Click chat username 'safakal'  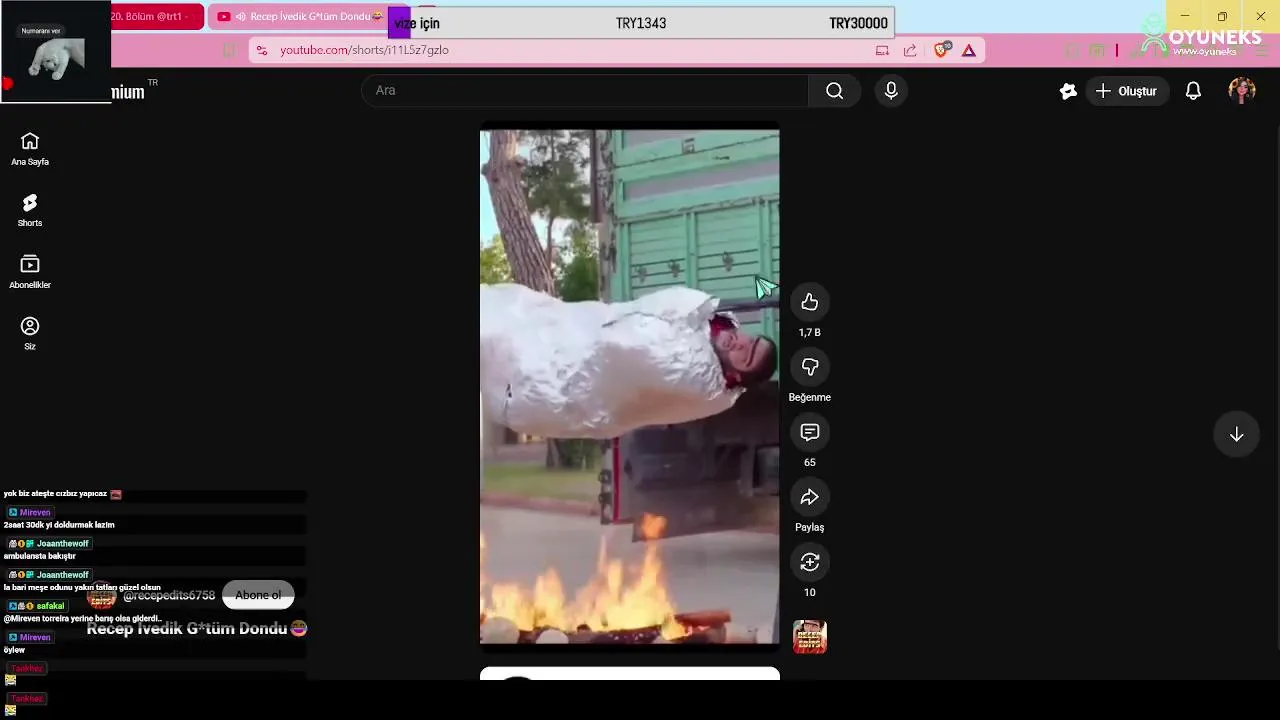[x=51, y=606]
